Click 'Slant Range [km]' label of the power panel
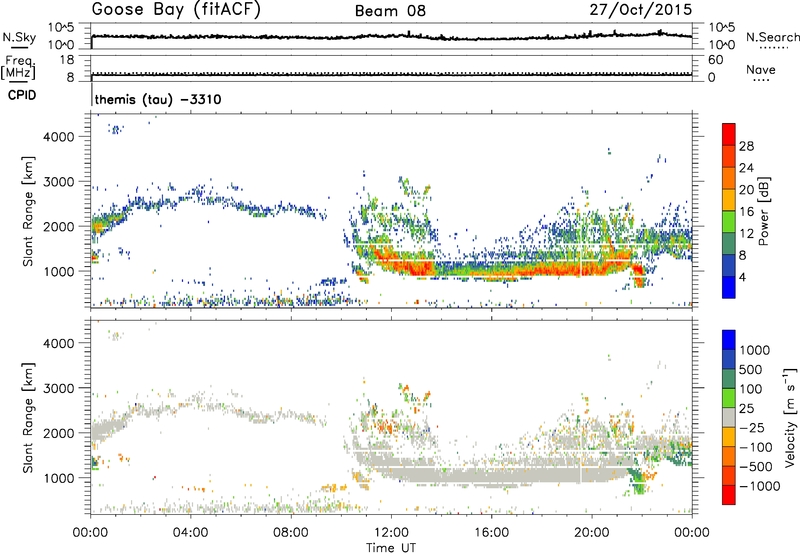The width and height of the screenshot is (800, 554). (x=28, y=211)
